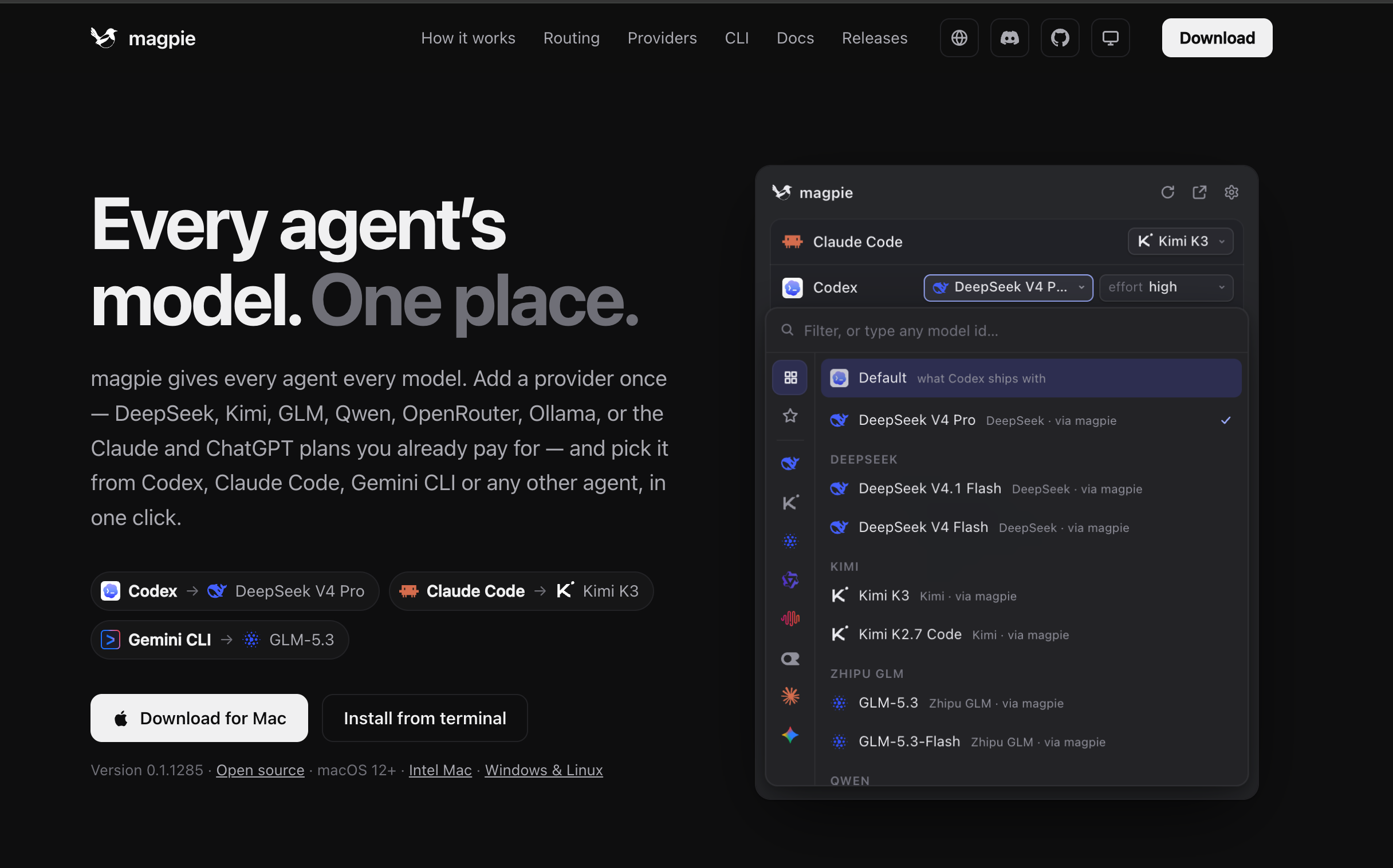Open the DeepSeek V4 P... model dropdown for Codex
1393x868 pixels.
click(1008, 287)
